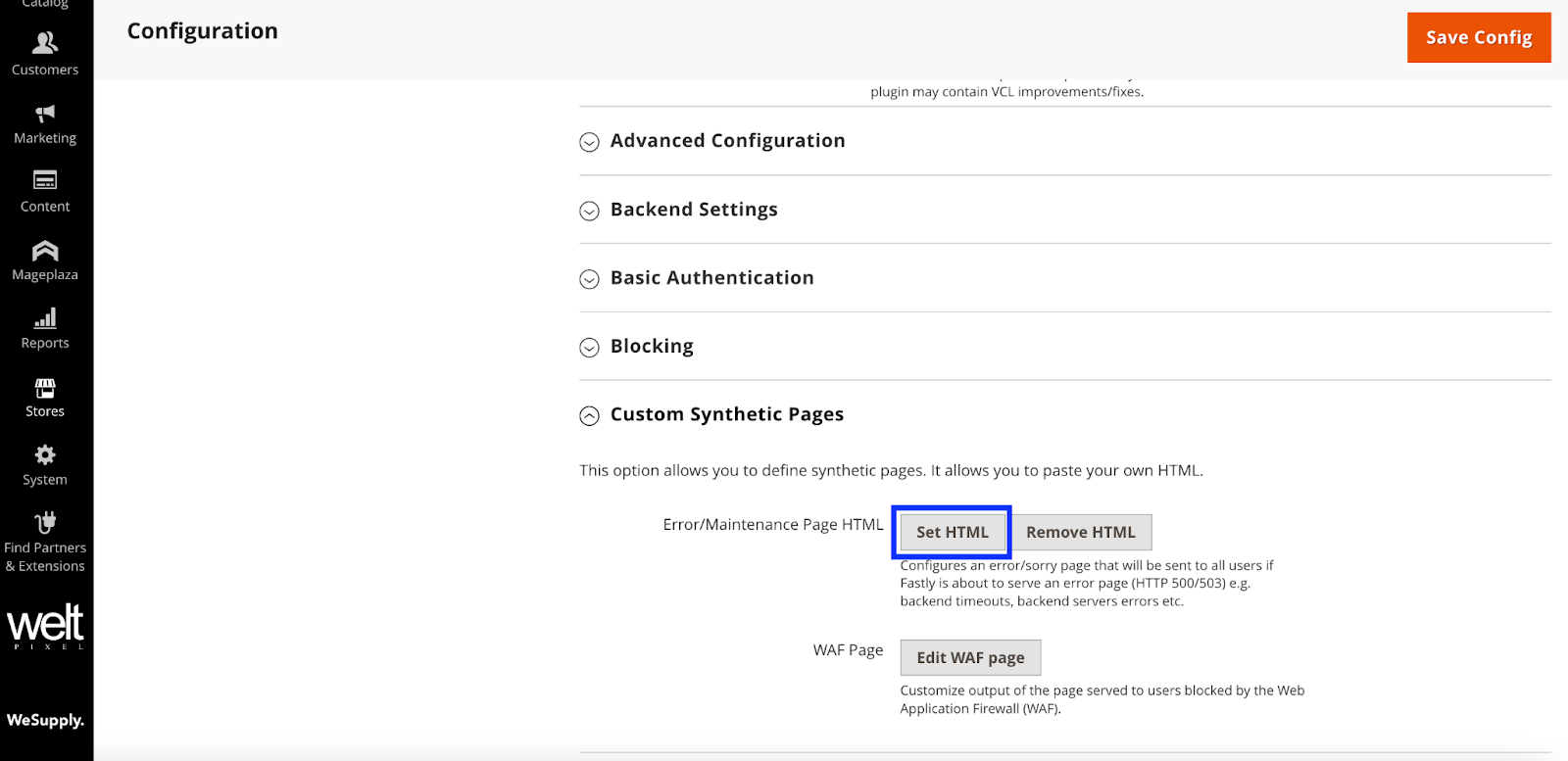
Task: Click the error/sorry page help text
Action: point(1087,583)
